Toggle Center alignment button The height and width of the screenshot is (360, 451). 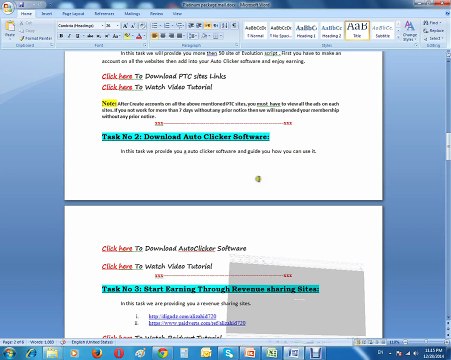[163, 36]
